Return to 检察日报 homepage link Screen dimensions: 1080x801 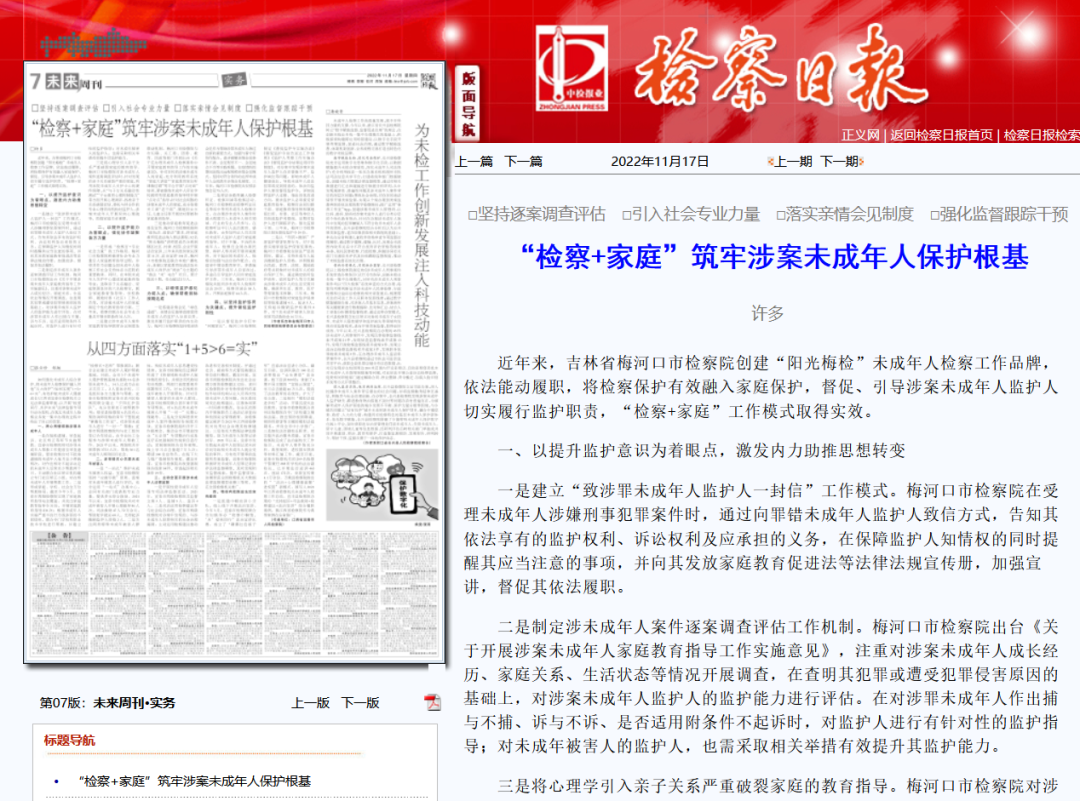point(941,135)
